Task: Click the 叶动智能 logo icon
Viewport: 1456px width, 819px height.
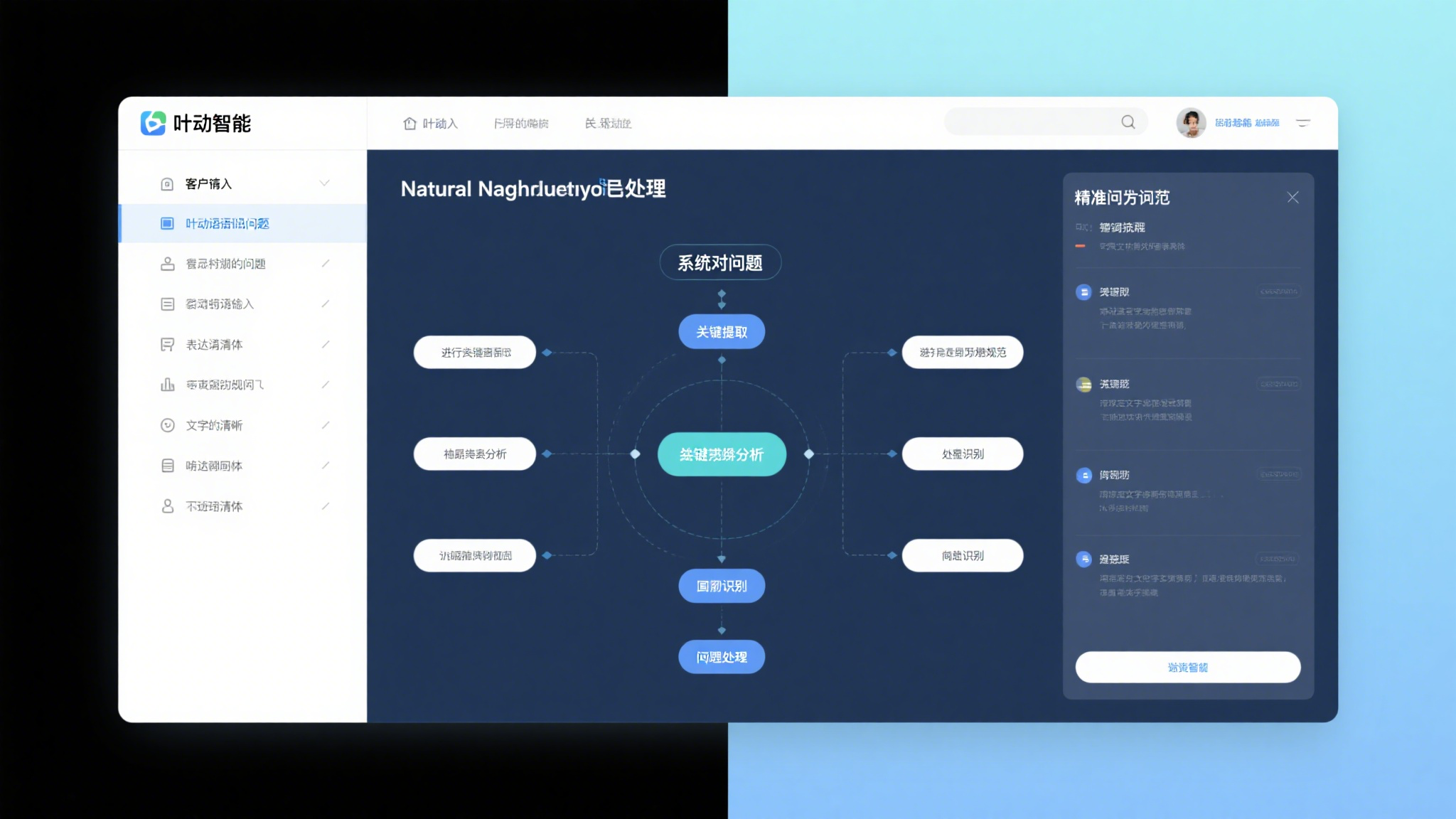Action: [153, 123]
